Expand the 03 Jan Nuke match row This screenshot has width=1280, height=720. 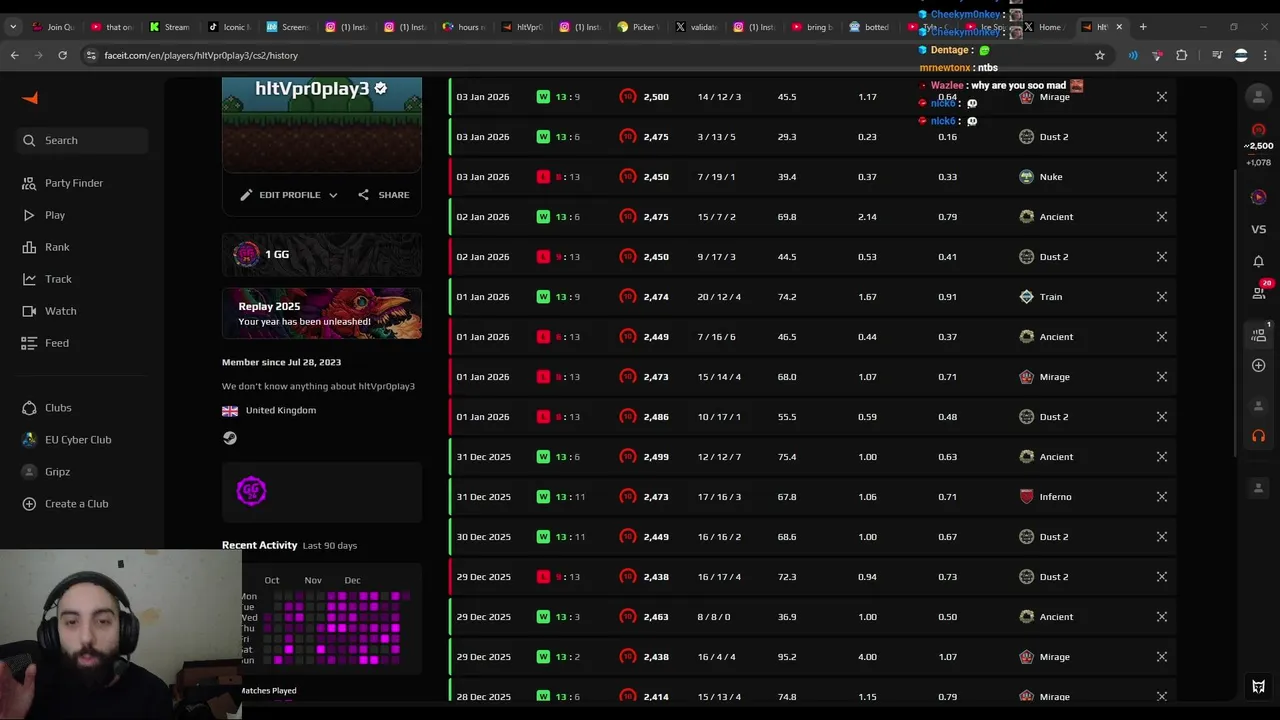(x=1162, y=177)
